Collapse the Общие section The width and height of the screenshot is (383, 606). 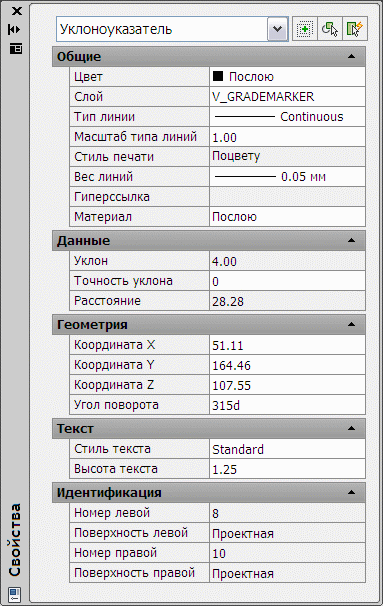(x=351, y=56)
